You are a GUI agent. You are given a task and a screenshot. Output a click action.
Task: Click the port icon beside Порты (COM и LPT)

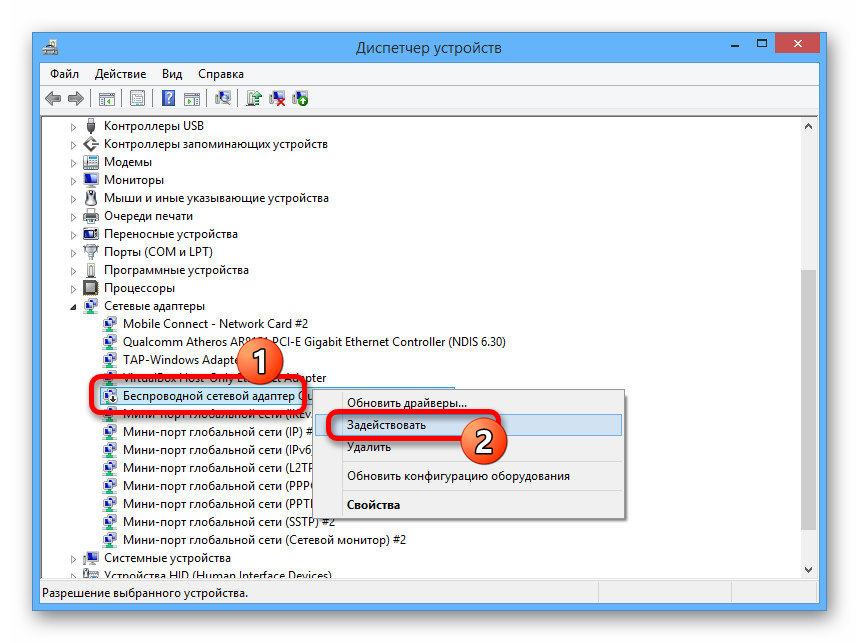pyautogui.click(x=91, y=252)
